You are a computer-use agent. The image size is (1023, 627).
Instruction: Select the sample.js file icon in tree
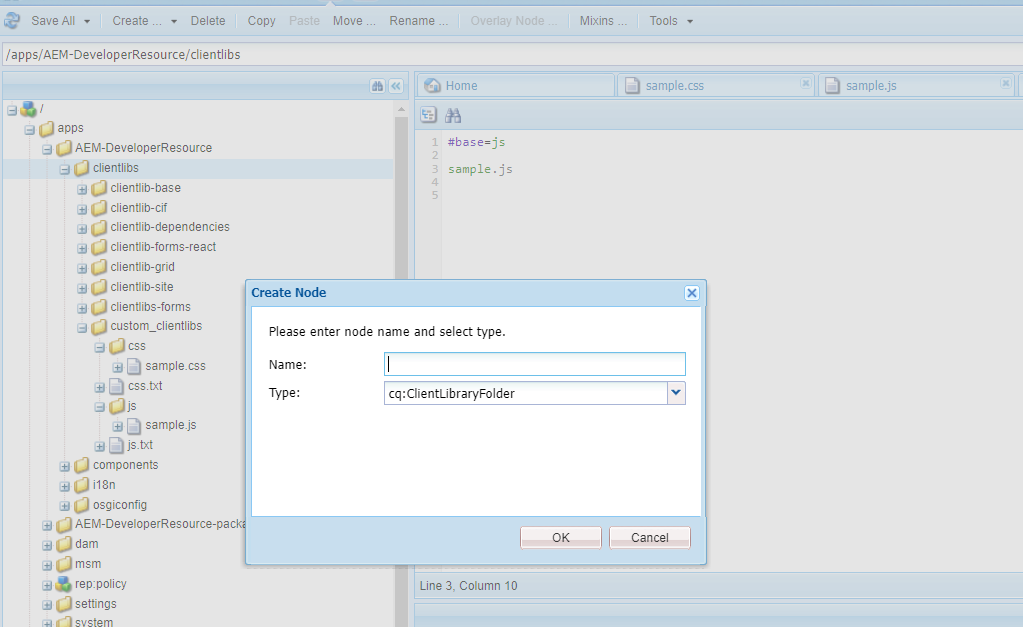[x=134, y=425]
